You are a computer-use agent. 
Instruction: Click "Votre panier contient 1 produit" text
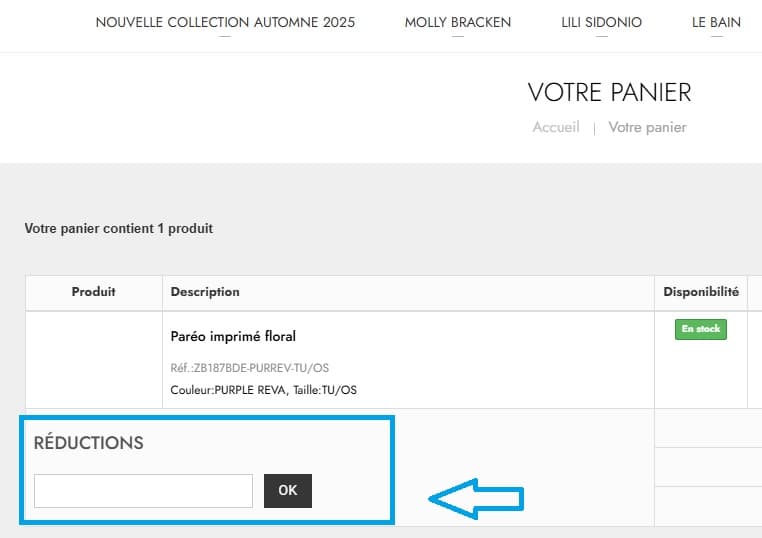point(119,229)
